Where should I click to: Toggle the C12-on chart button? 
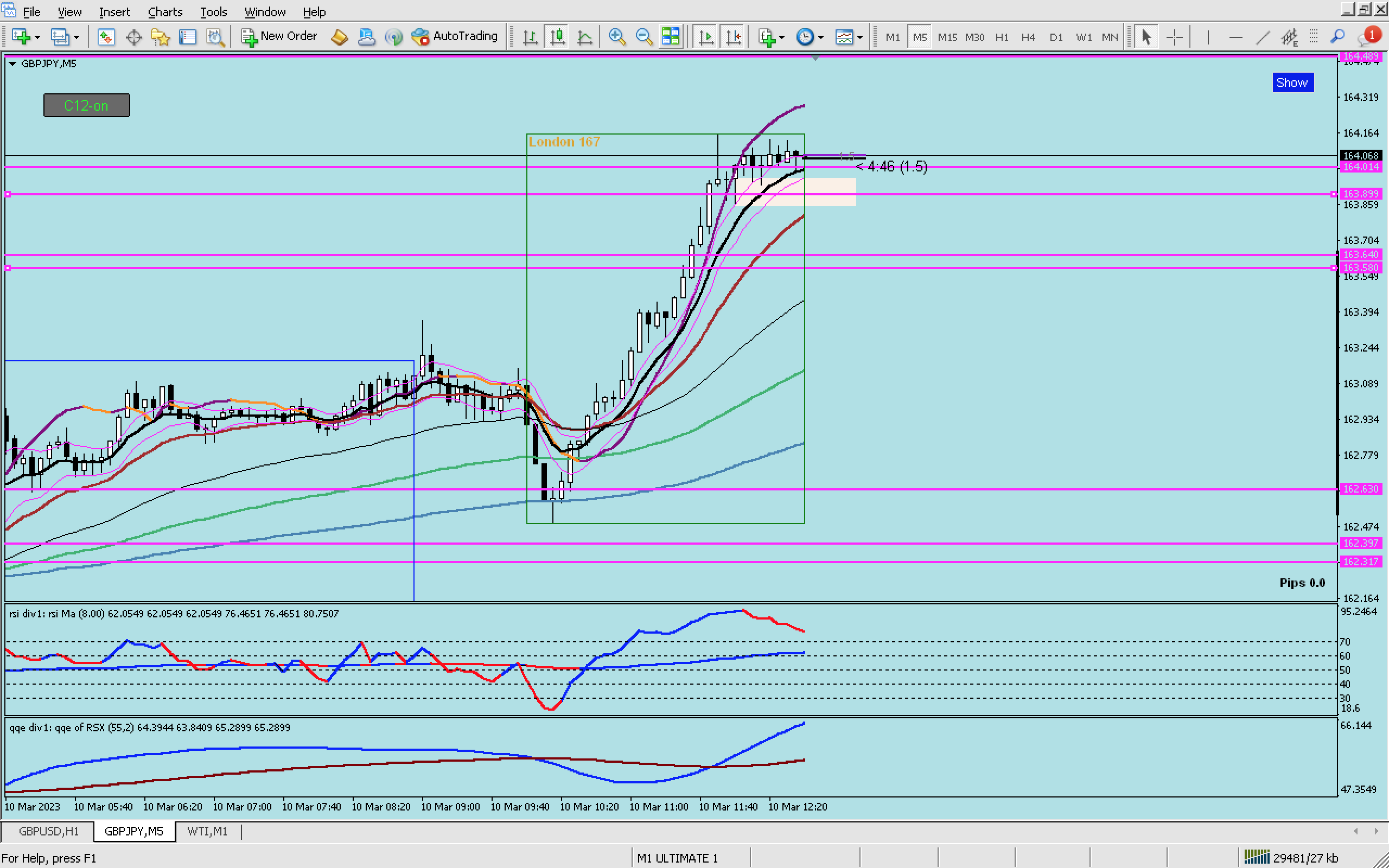(x=87, y=106)
